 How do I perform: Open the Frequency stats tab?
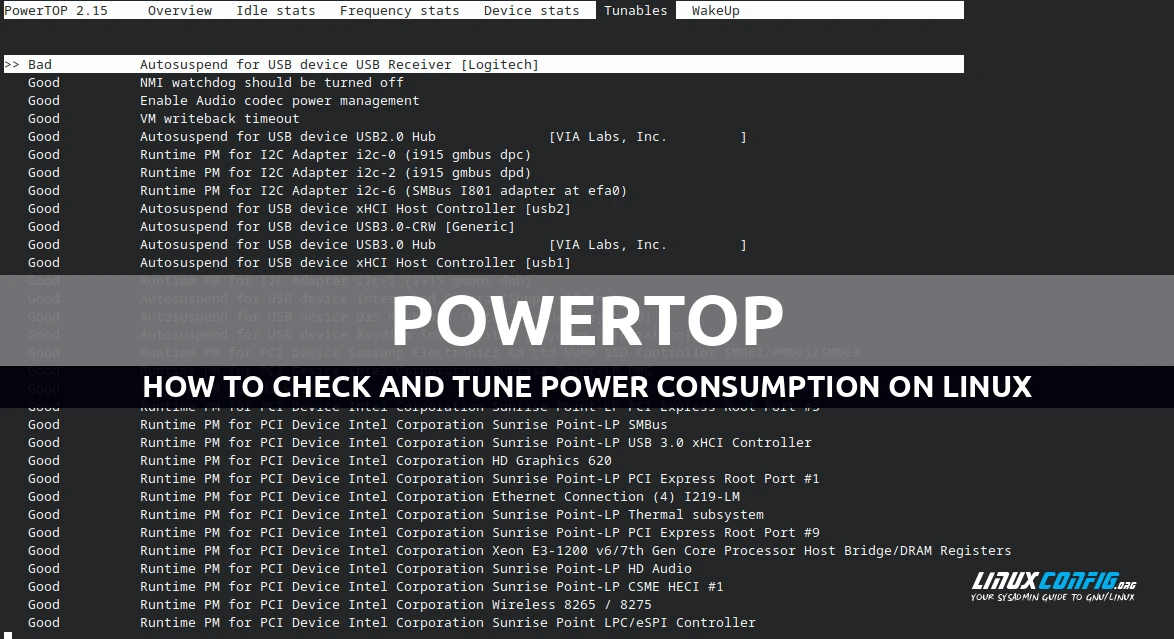399,10
